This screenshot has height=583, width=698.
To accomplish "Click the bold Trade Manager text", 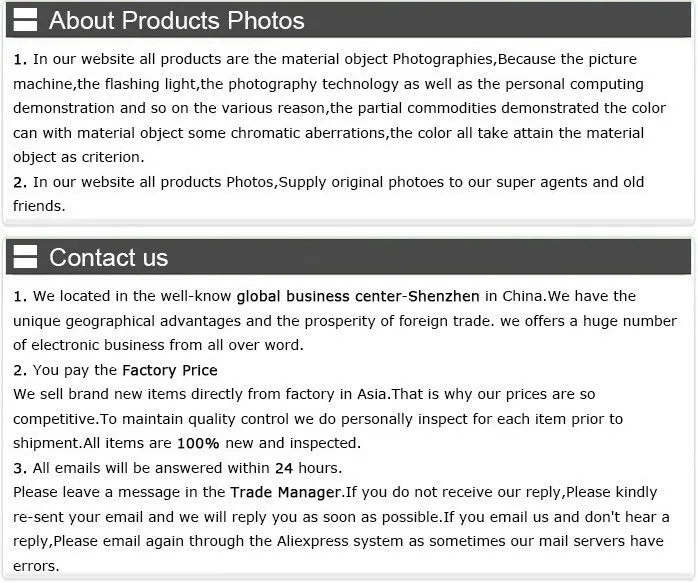I will pos(285,492).
